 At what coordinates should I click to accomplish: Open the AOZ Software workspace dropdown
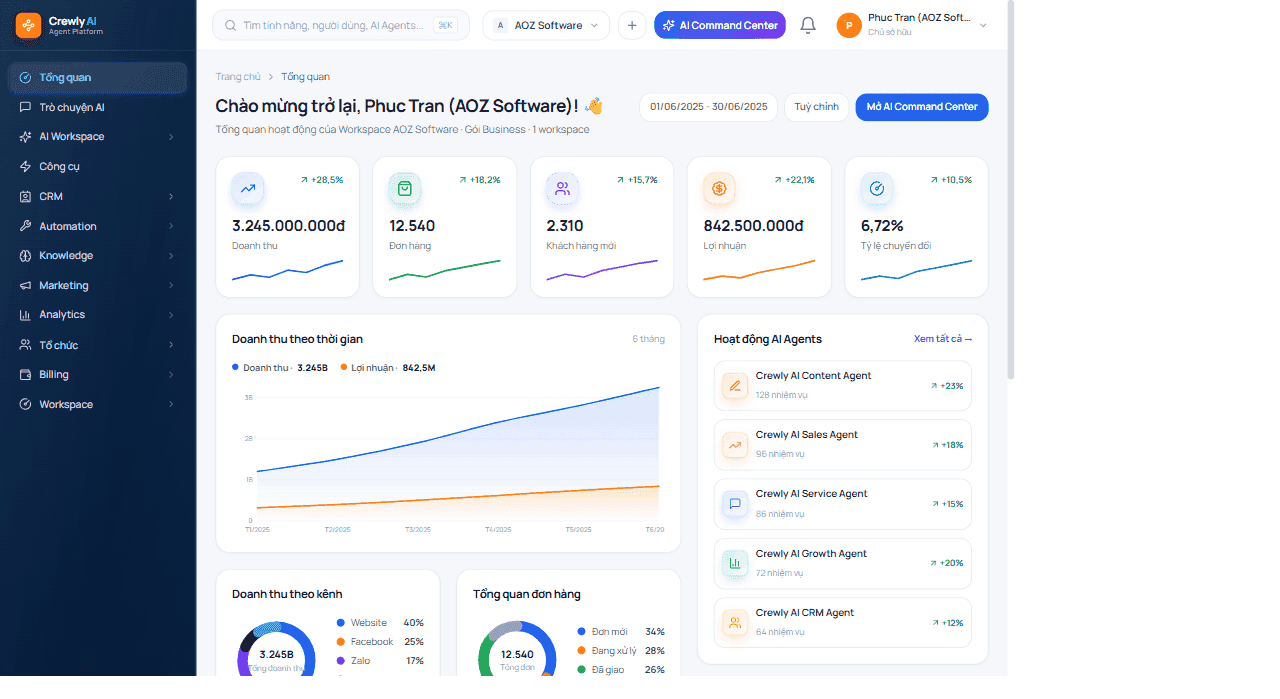(546, 25)
